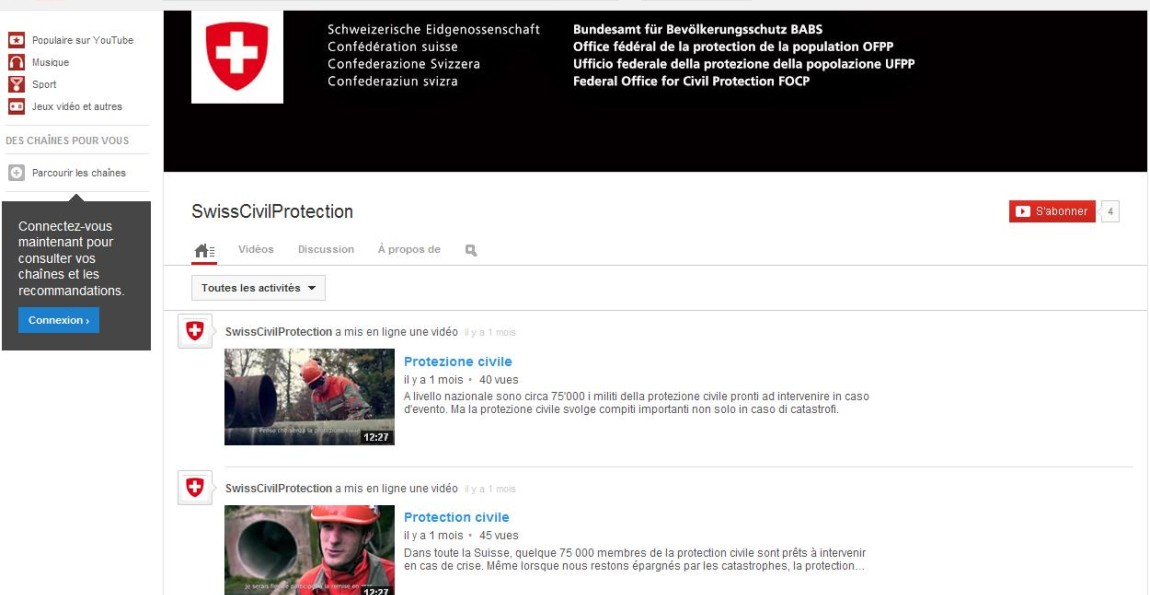The image size is (1150, 595).
Task: Click Swiss shield avatar beside second upload
Action: [x=195, y=487]
